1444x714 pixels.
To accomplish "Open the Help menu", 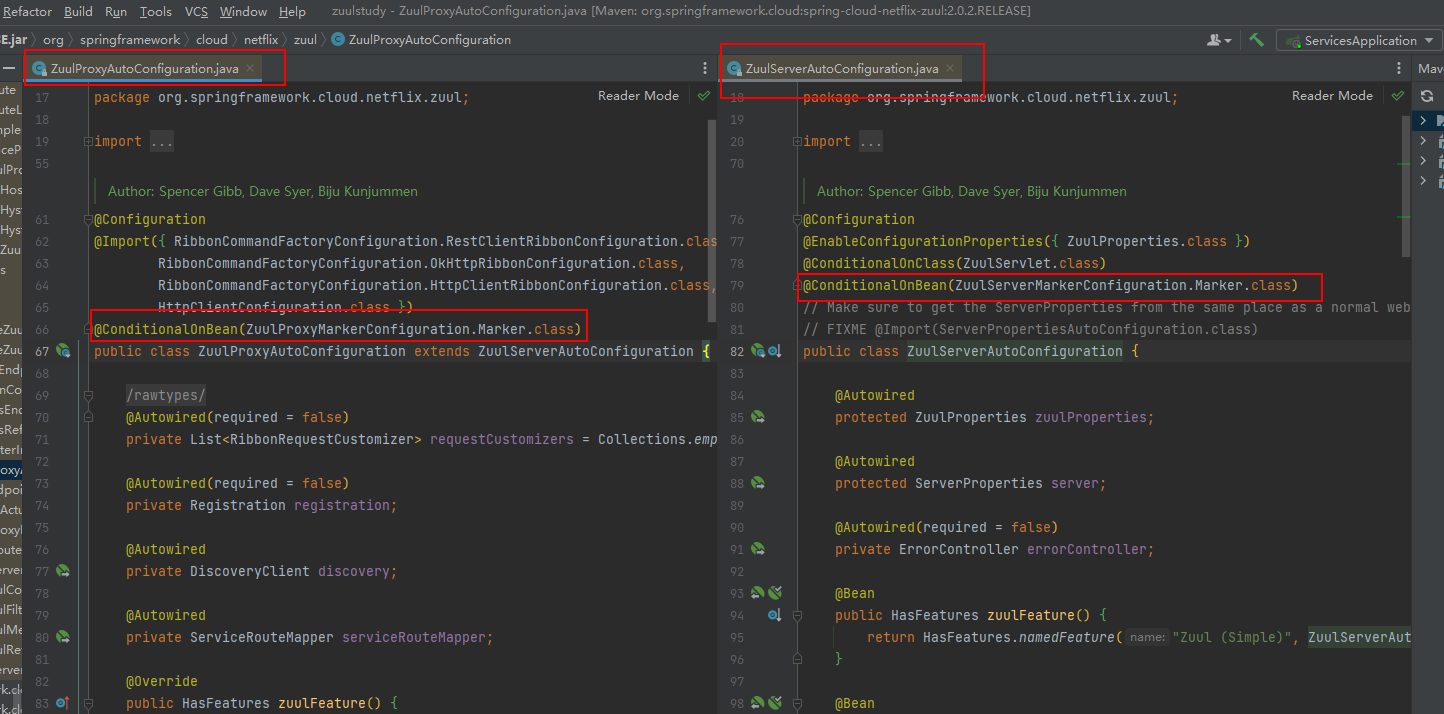I will tap(293, 12).
